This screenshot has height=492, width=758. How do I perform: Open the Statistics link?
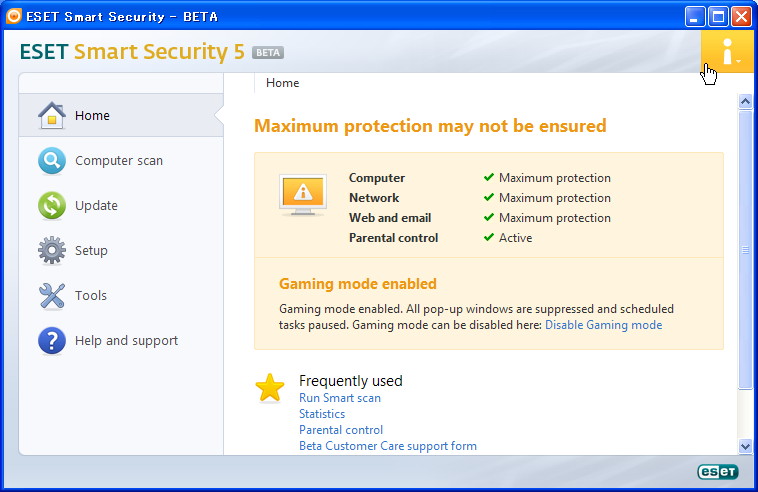pyautogui.click(x=322, y=414)
